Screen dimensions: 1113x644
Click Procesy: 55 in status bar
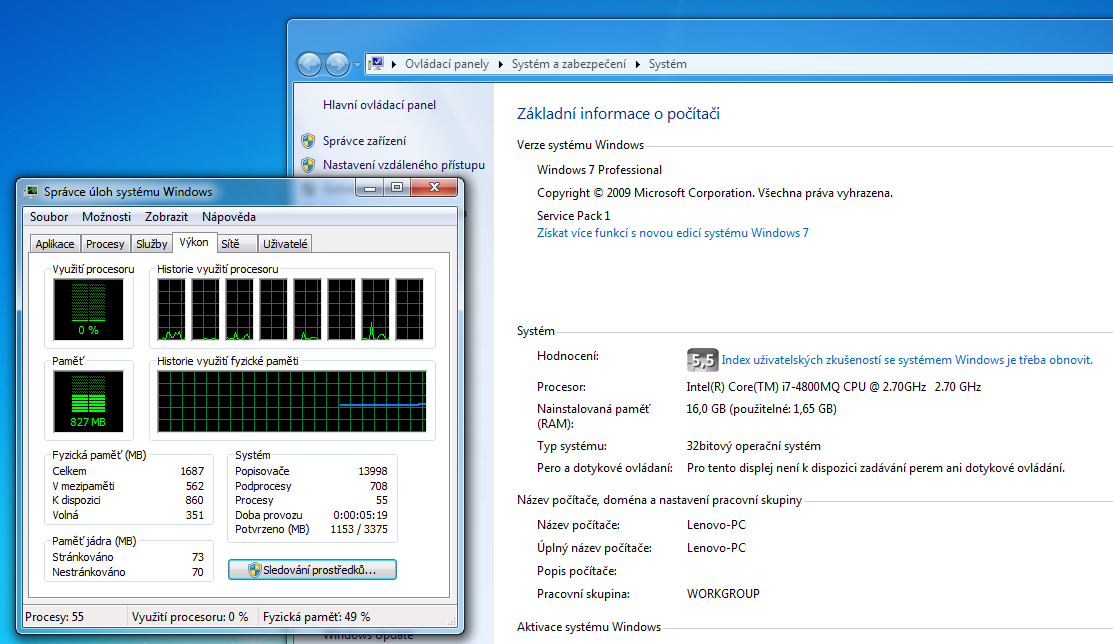[55, 617]
